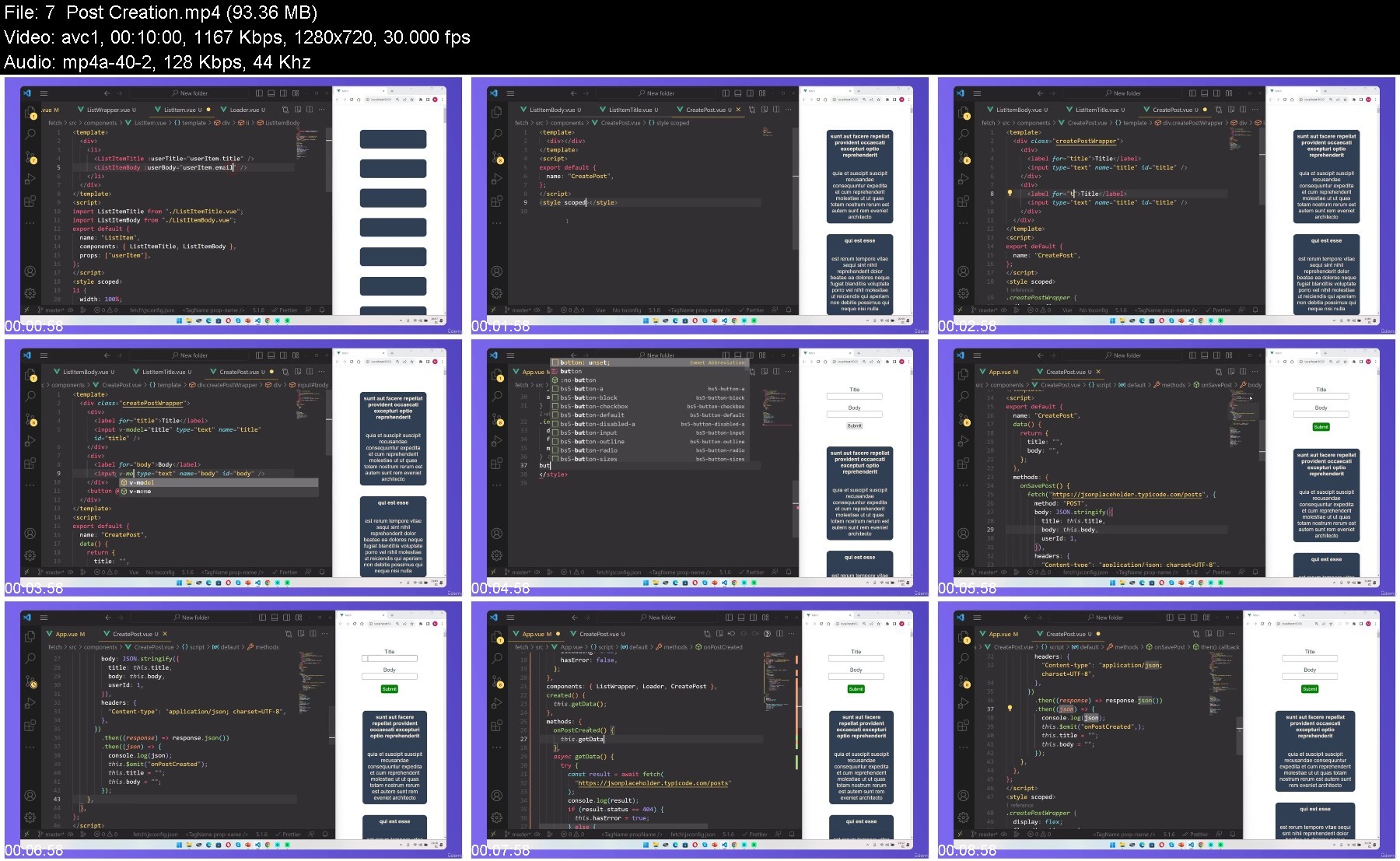
Task: Click Explorer icon in 00:04:58 thumbnail
Action: (497, 375)
